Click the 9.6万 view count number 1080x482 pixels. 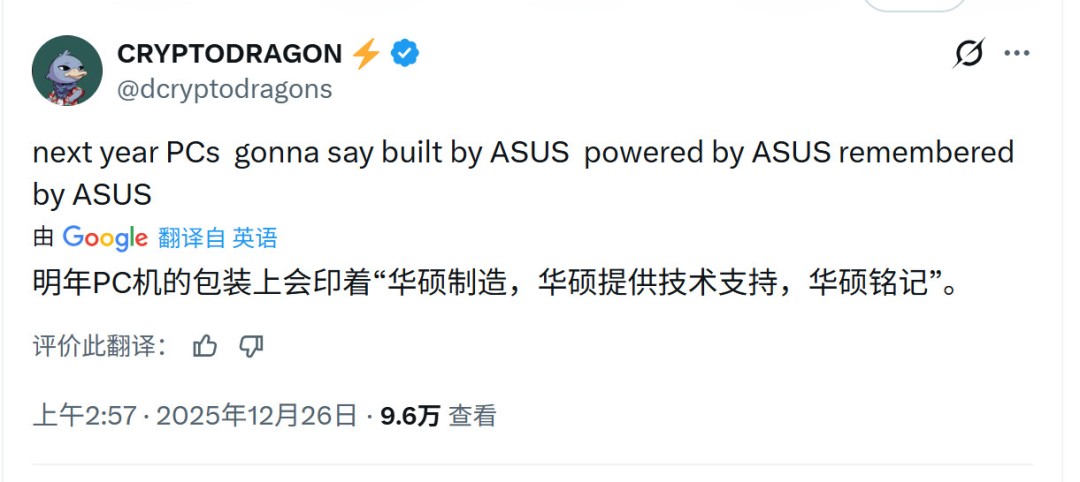pos(410,416)
